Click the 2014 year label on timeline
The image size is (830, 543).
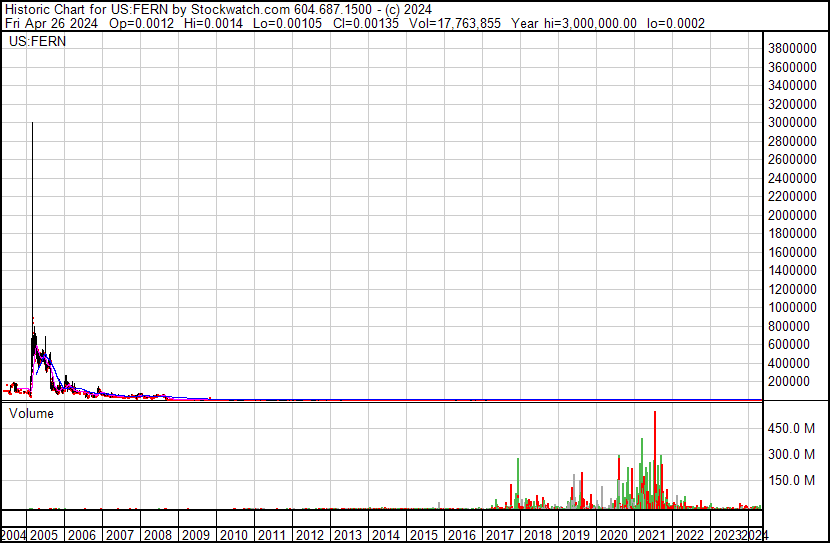pos(386,535)
